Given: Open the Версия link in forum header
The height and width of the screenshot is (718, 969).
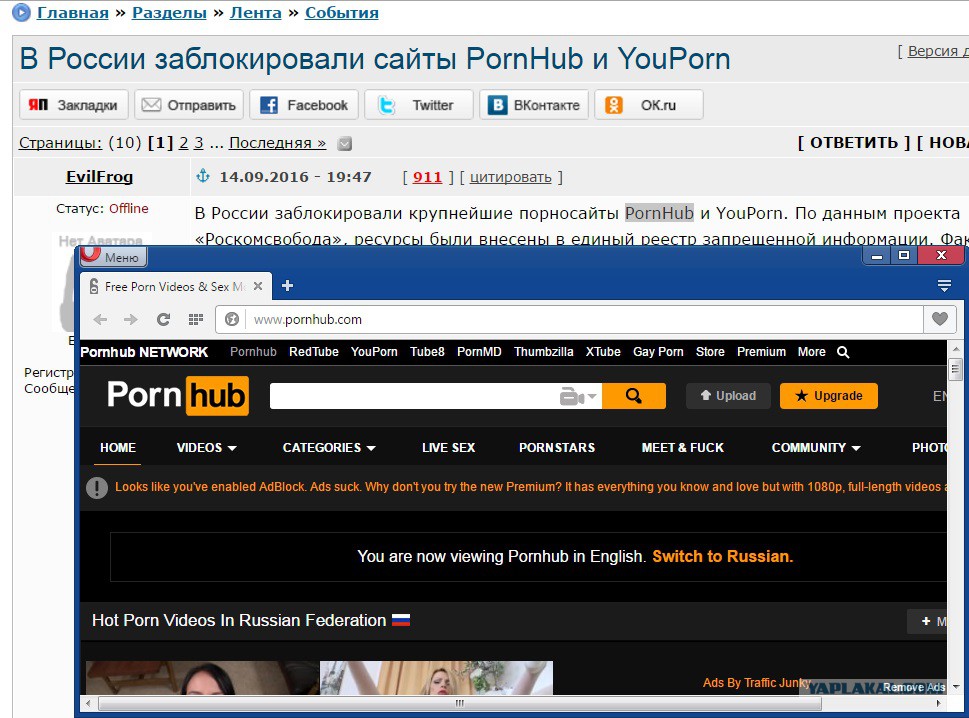Looking at the screenshot, I should (936, 51).
